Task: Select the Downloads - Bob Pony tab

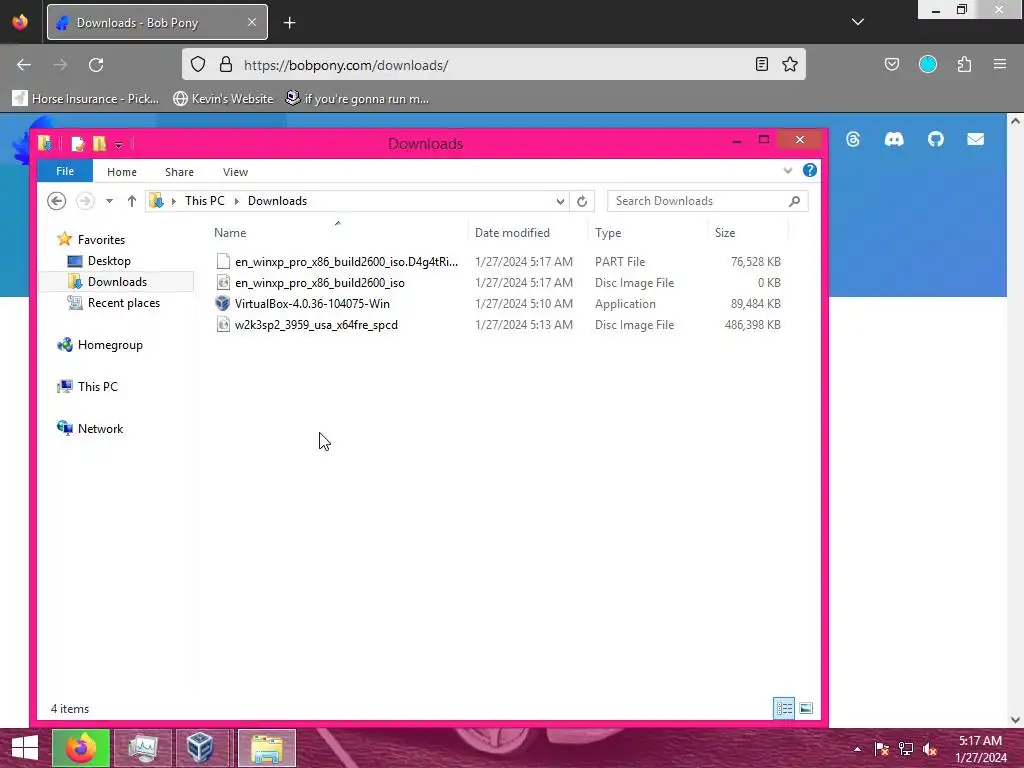Action: coord(157,22)
